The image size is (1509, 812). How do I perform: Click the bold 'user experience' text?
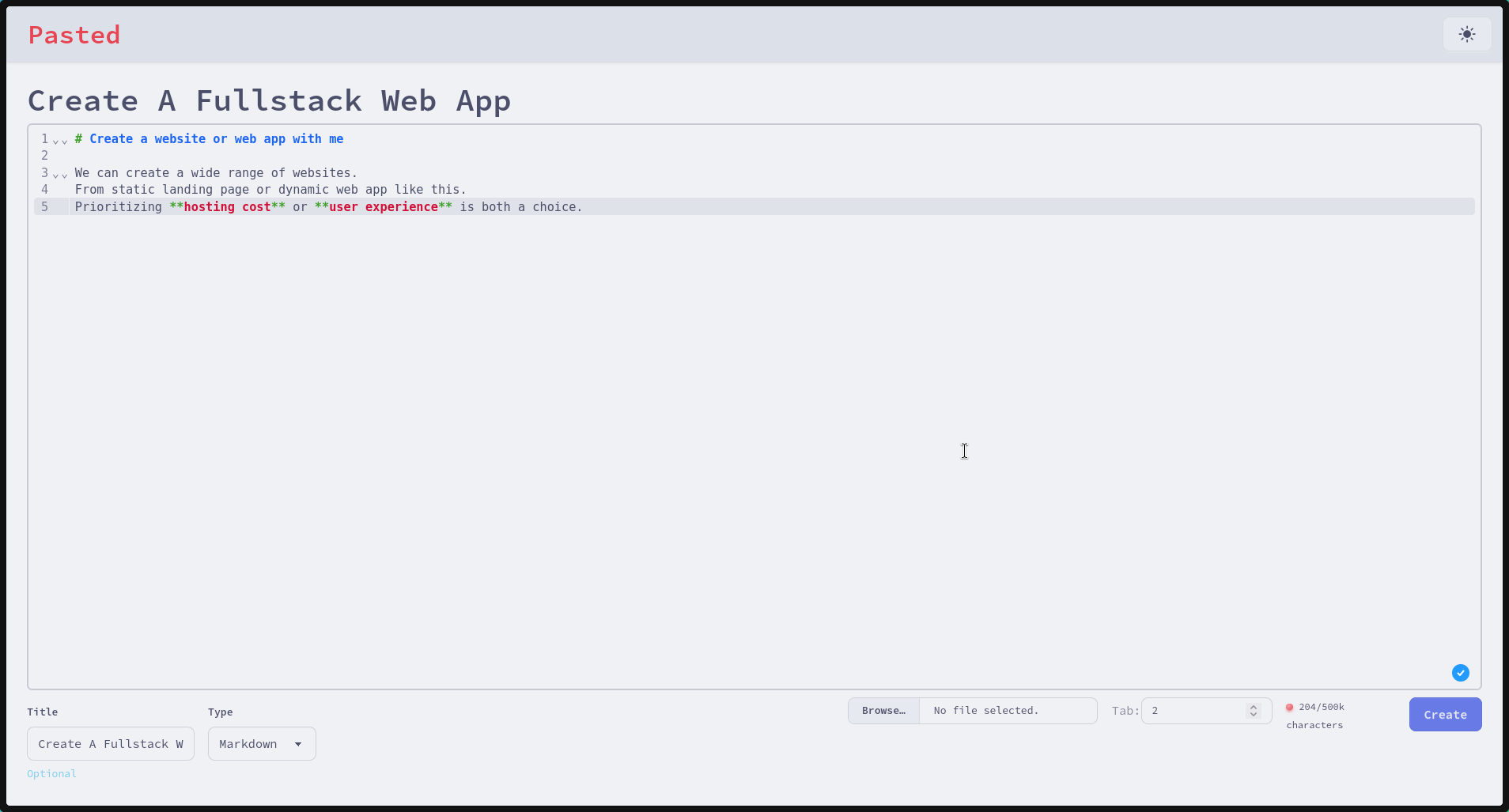[383, 207]
